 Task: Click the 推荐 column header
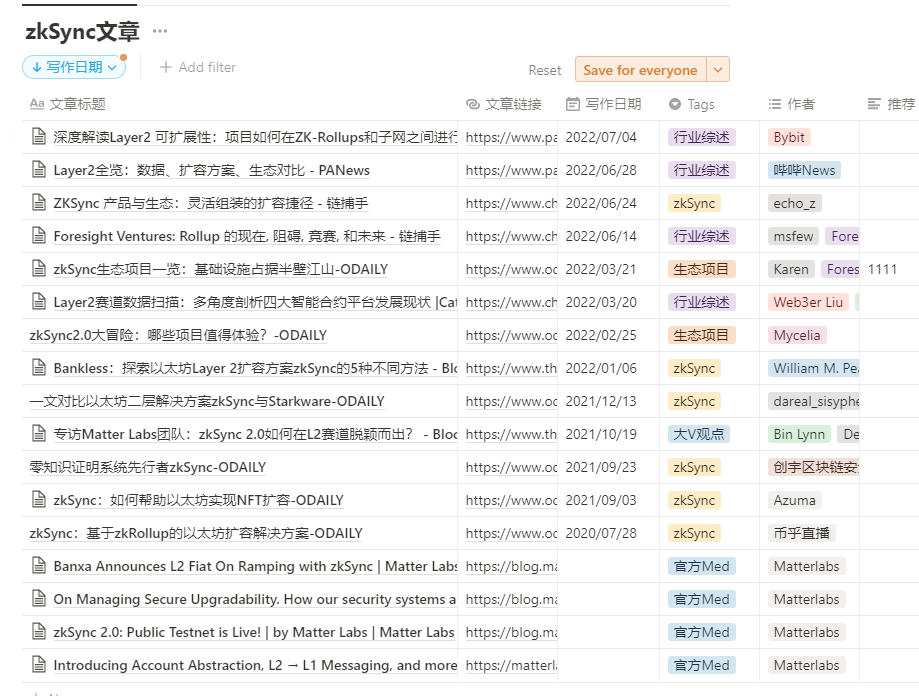coord(891,104)
